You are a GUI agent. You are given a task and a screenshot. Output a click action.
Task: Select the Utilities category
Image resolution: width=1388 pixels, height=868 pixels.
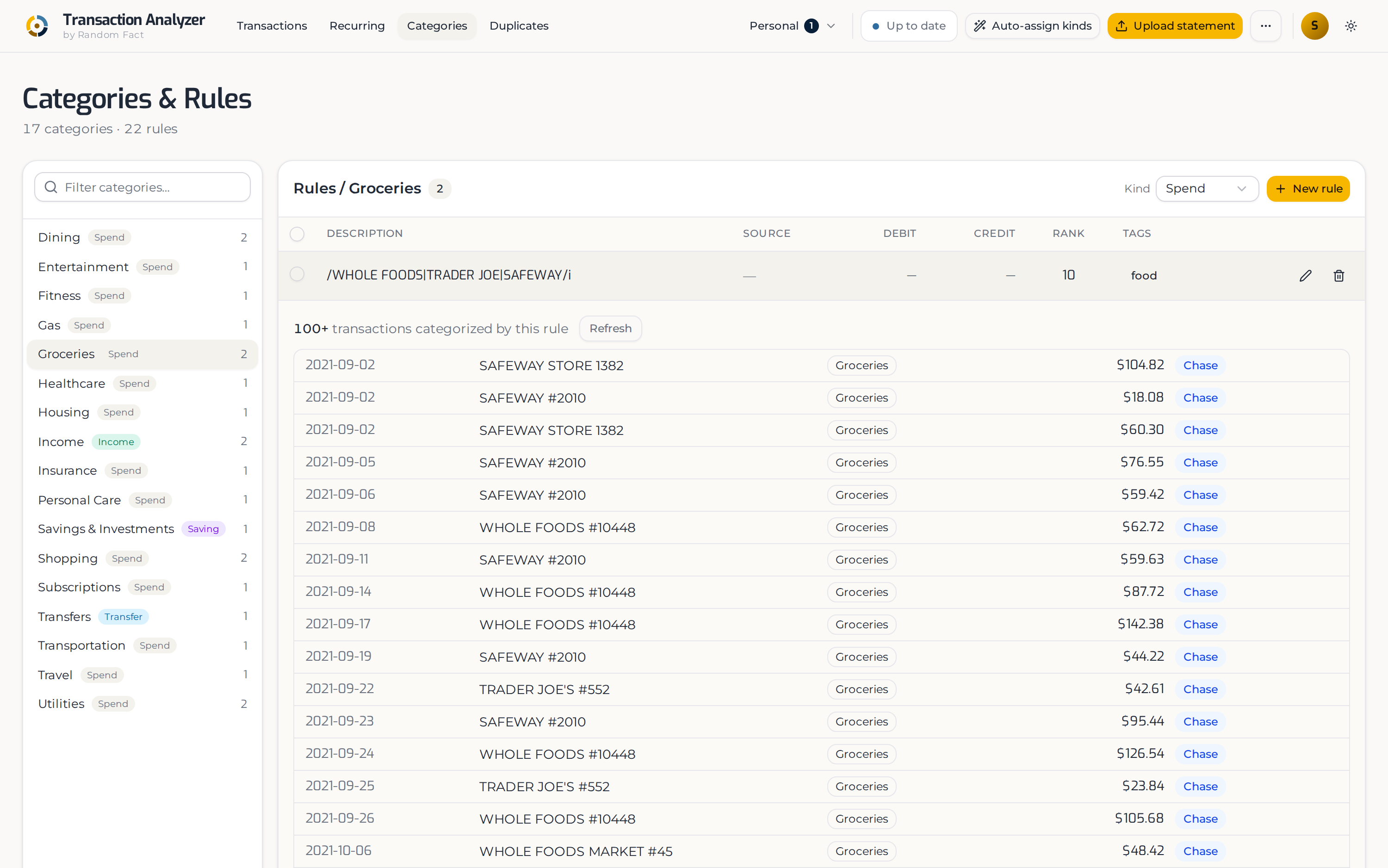[x=143, y=704]
